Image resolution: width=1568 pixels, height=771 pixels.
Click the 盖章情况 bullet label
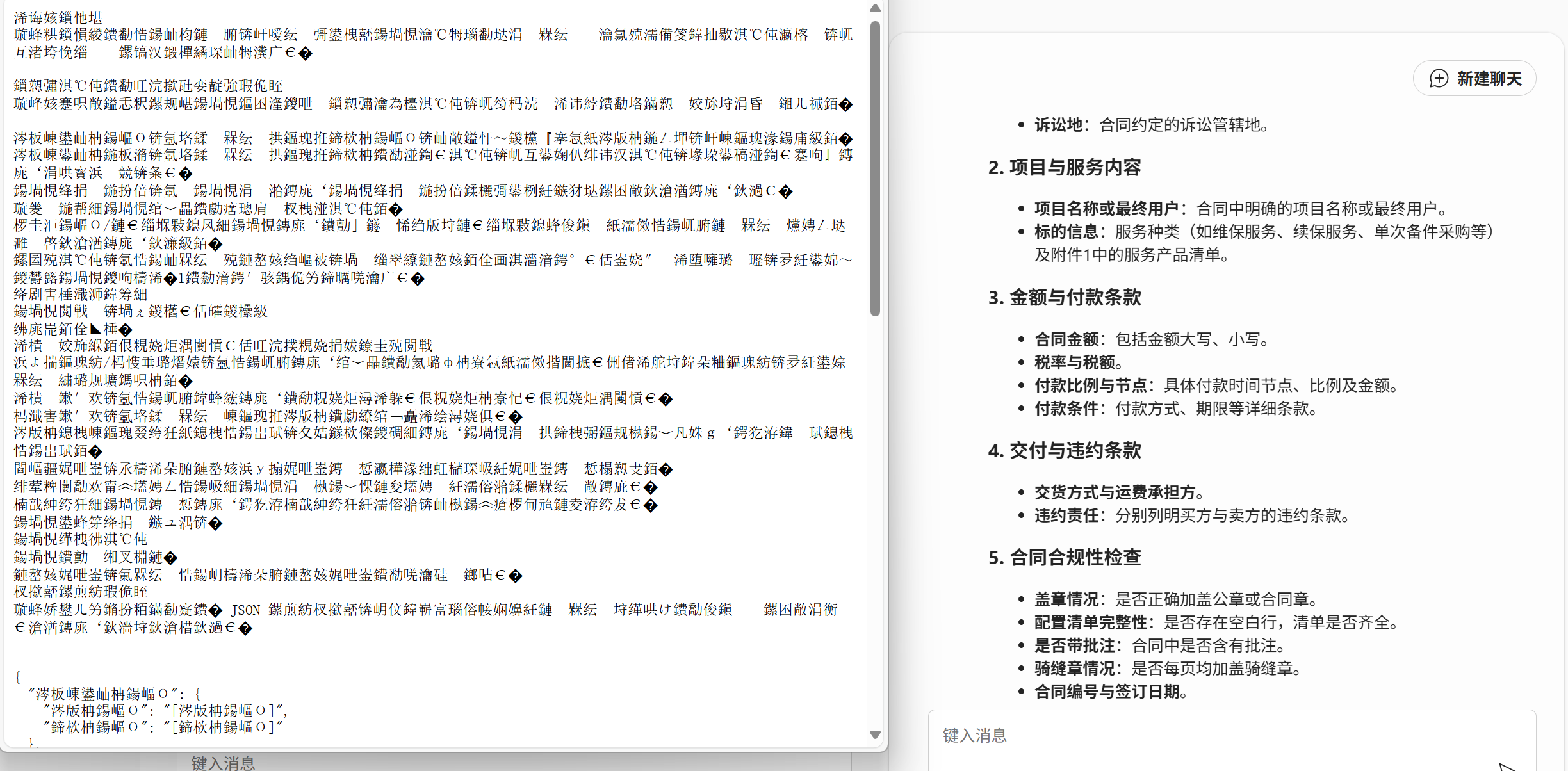pyautogui.click(x=1066, y=599)
